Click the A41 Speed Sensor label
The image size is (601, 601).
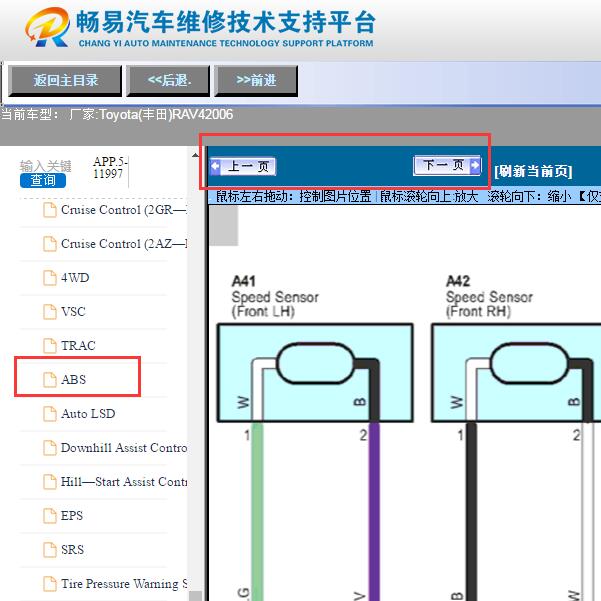(275, 296)
